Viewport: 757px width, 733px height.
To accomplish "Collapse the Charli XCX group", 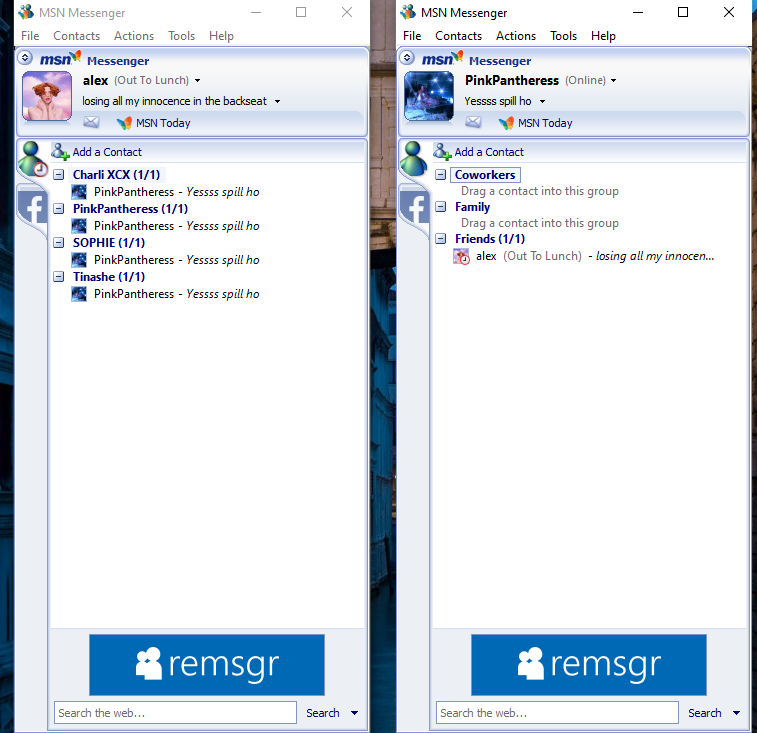I will 59,175.
